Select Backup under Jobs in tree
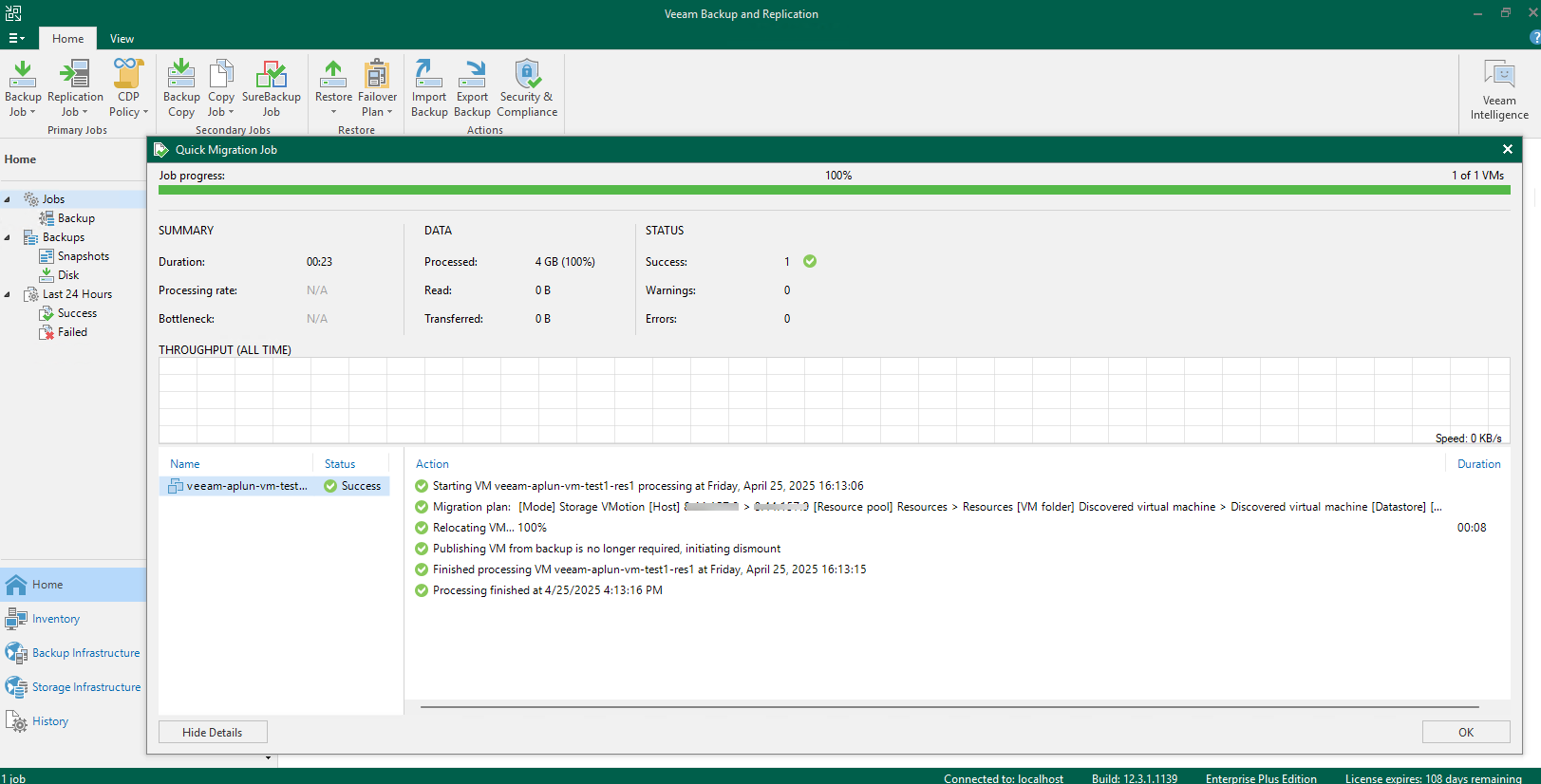 (x=76, y=218)
